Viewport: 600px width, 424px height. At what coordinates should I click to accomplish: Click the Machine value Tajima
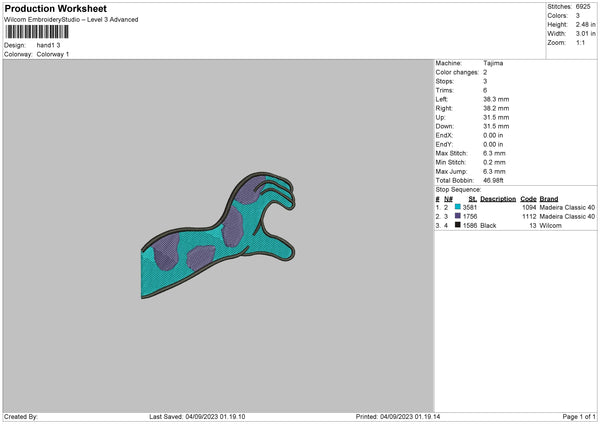point(493,63)
